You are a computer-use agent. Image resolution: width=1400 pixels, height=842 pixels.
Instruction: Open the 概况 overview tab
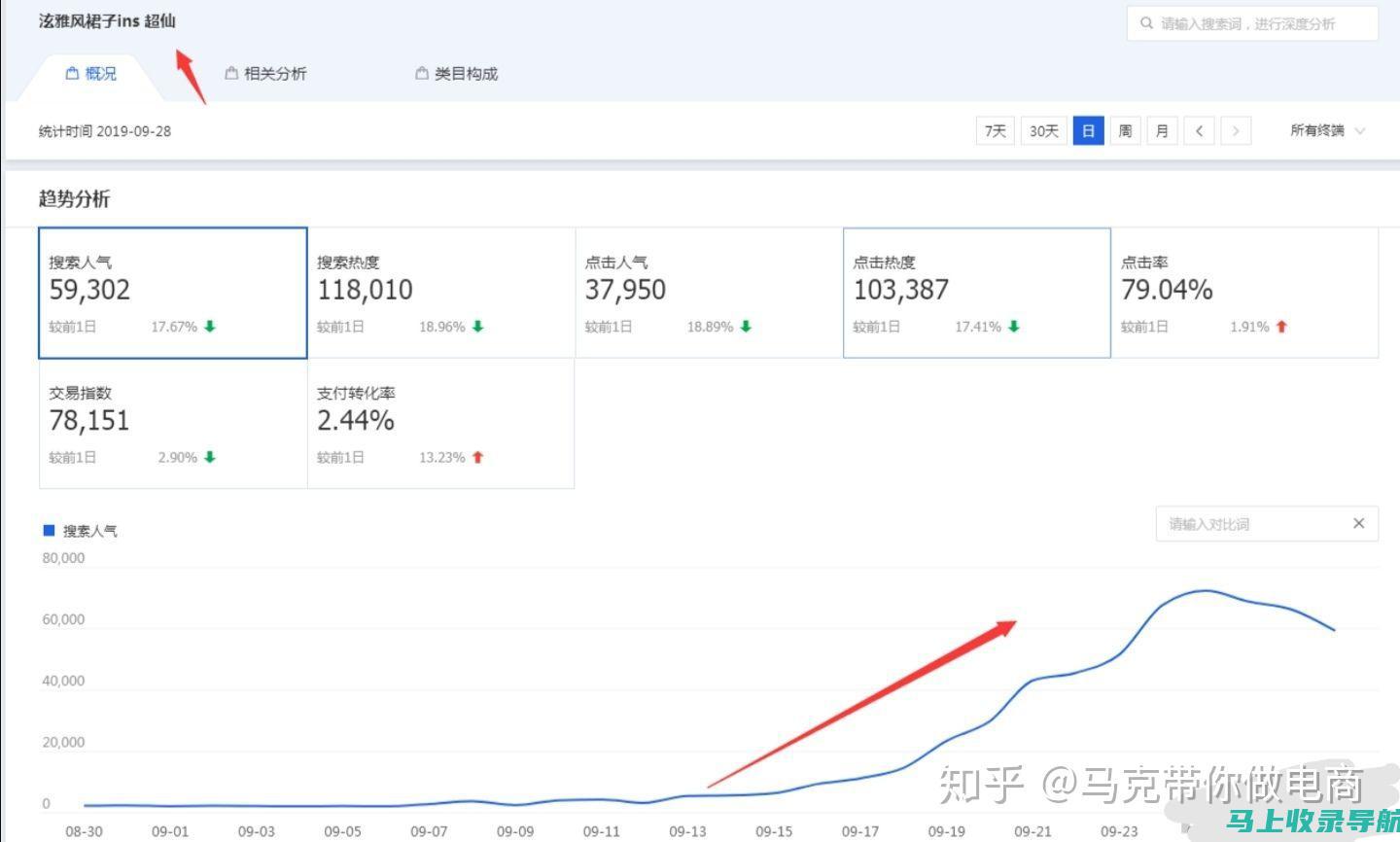point(90,74)
